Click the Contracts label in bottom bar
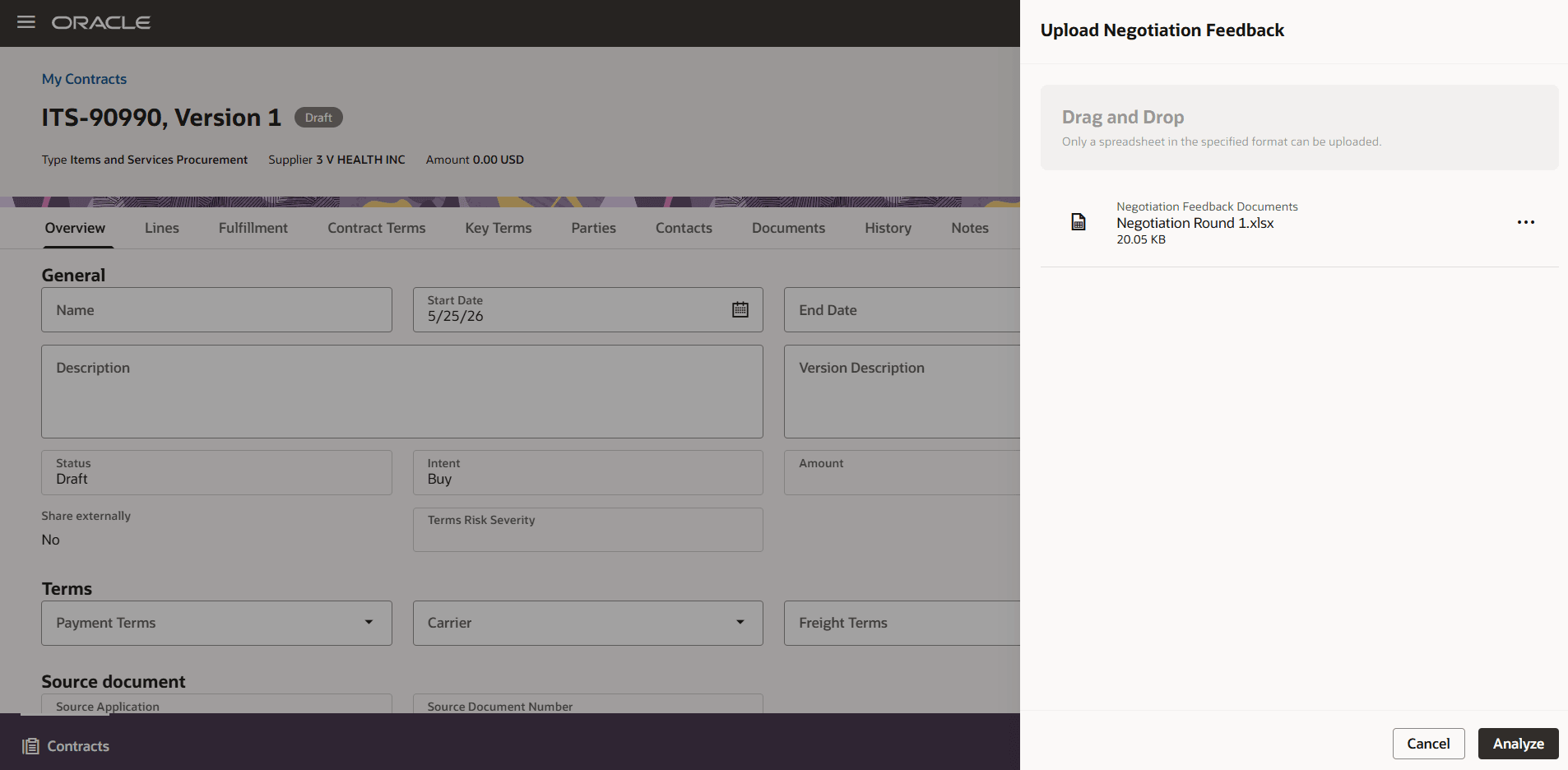The width and height of the screenshot is (1568, 770). coord(78,746)
